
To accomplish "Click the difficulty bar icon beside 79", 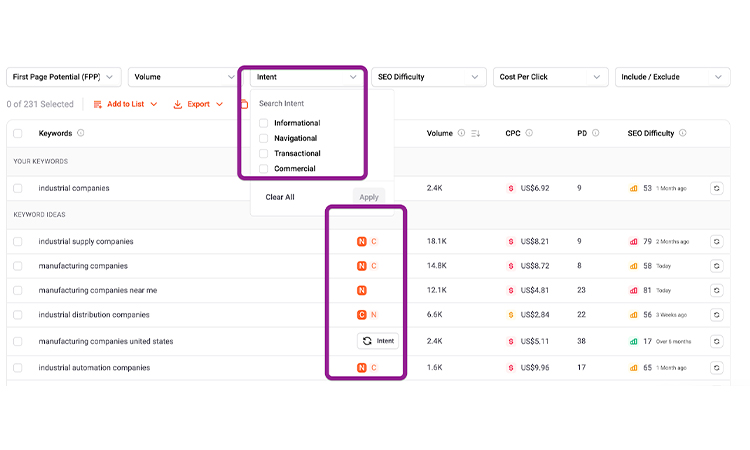I will coord(633,241).
